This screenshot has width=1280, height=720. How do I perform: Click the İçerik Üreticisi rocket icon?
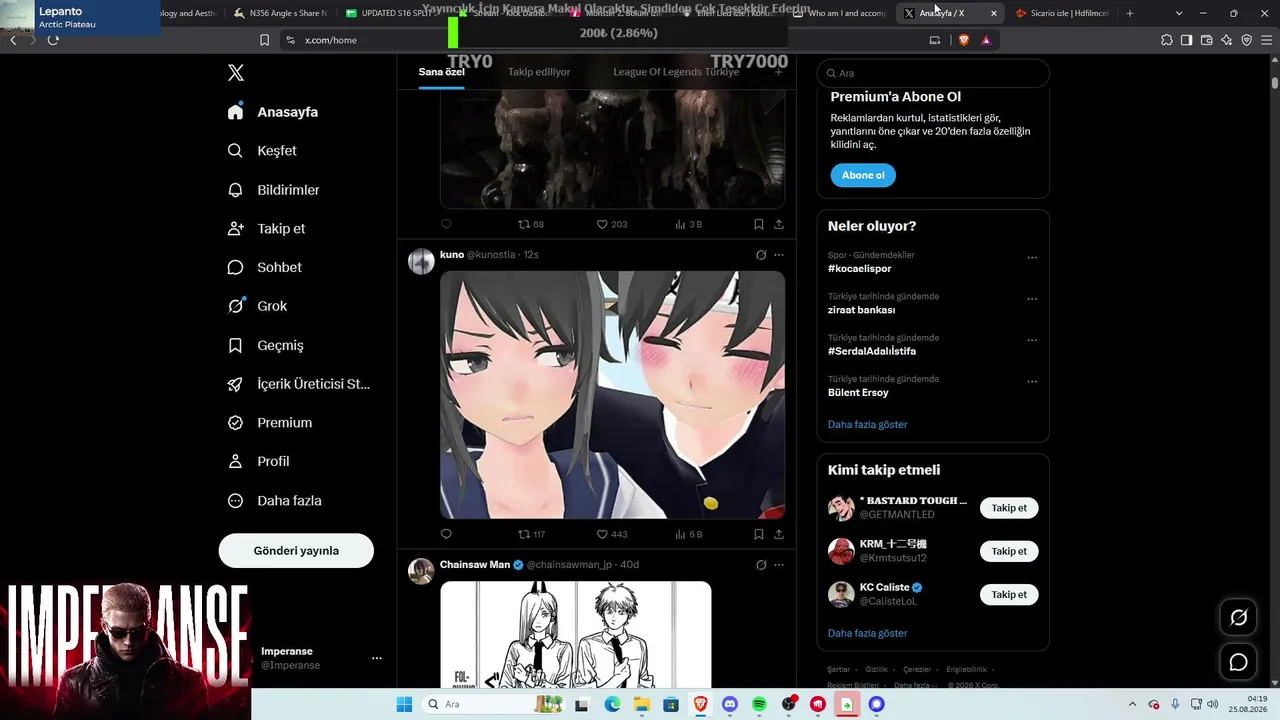point(236,384)
